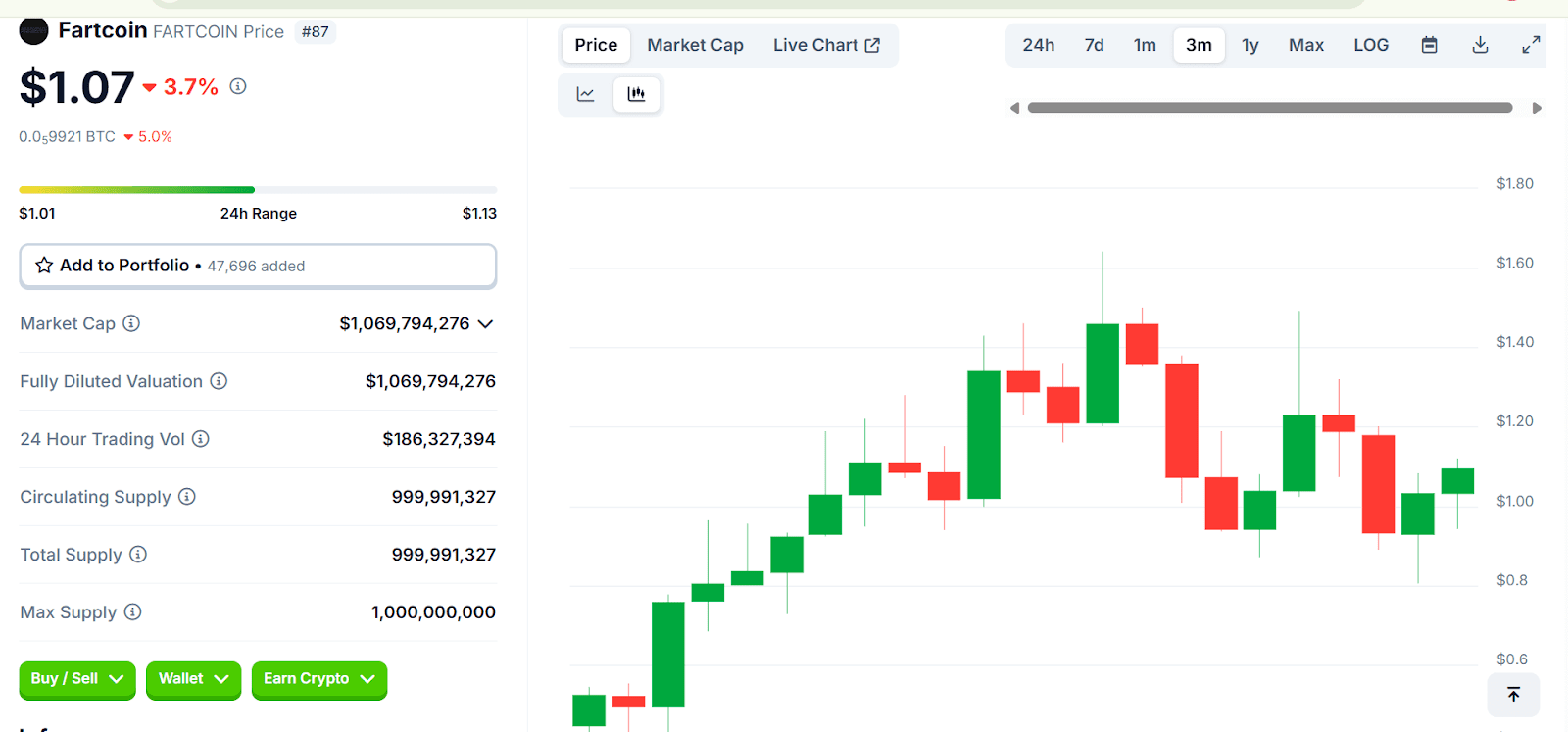Click the 0.0₅9921 BTC price text
1568x732 pixels.
67,137
